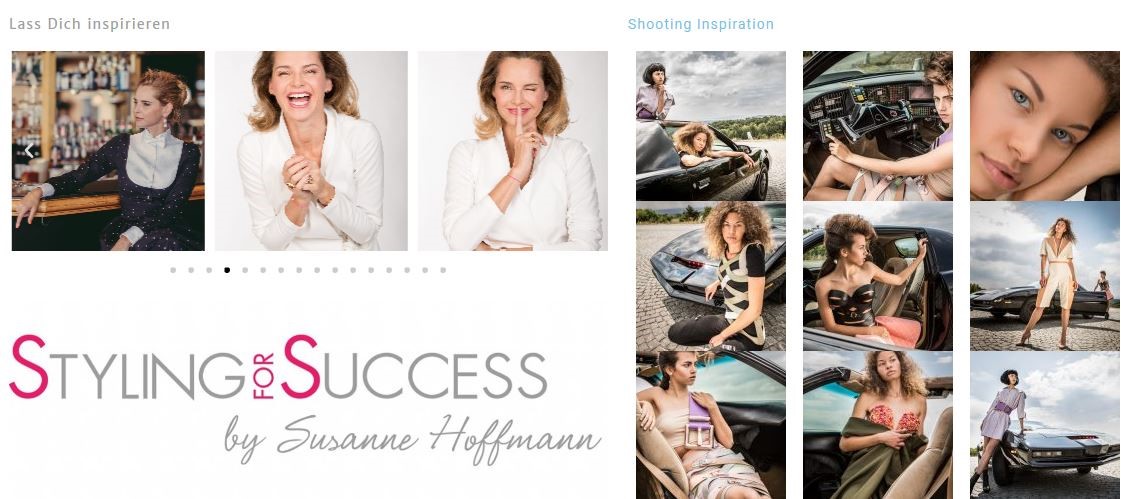The width and height of the screenshot is (1121, 499).
Task: Select the last carousel pagination dot
Action: coord(443,270)
